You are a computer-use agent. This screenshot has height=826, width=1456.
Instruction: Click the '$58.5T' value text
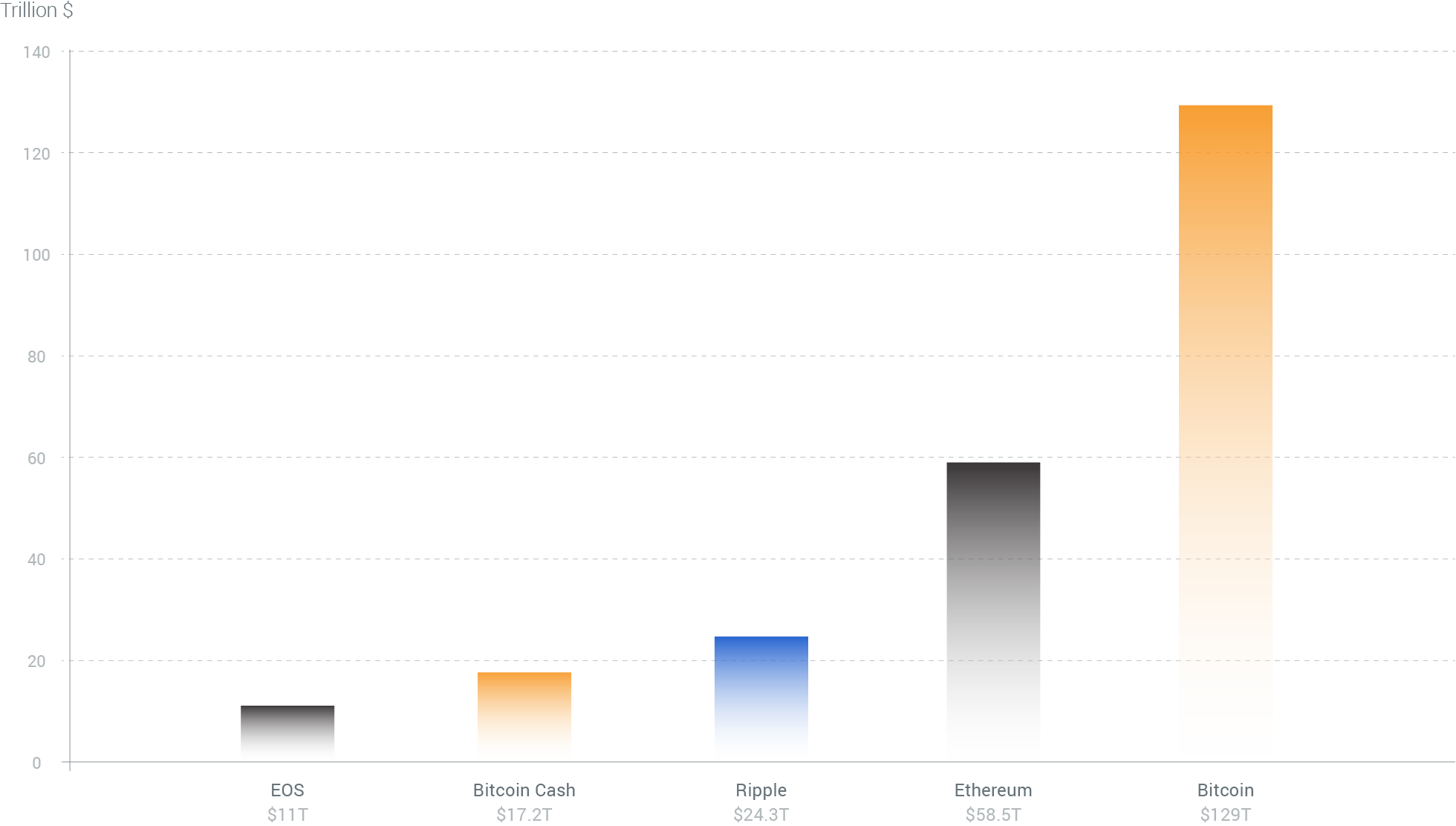[993, 815]
